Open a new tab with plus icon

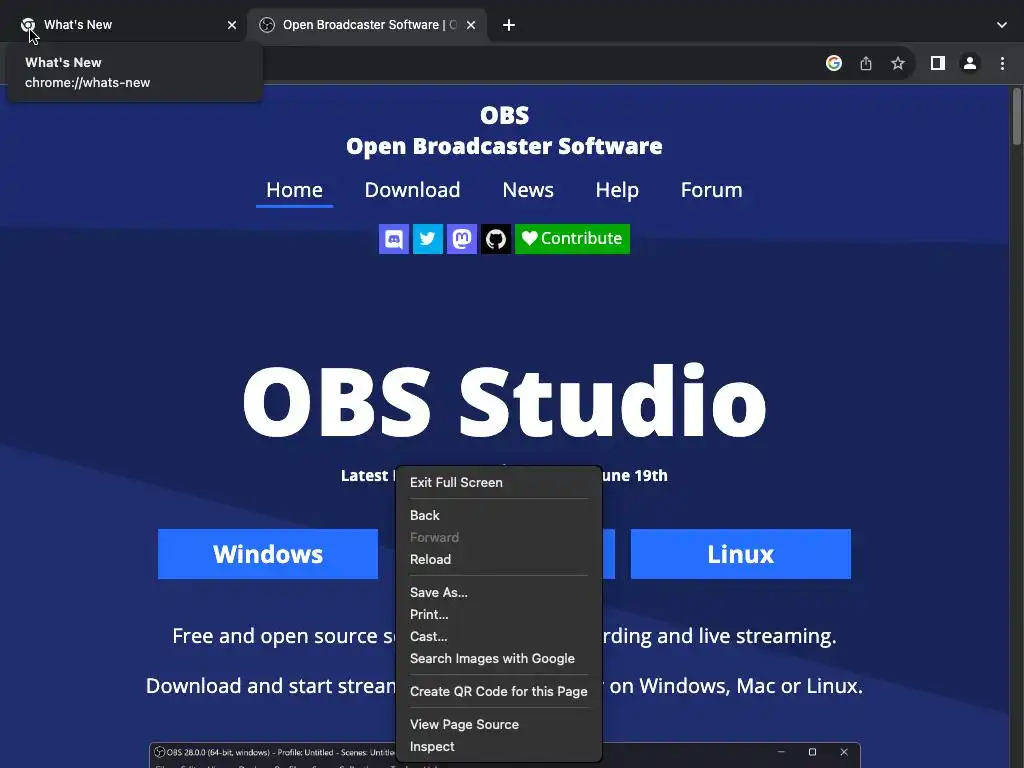click(509, 25)
